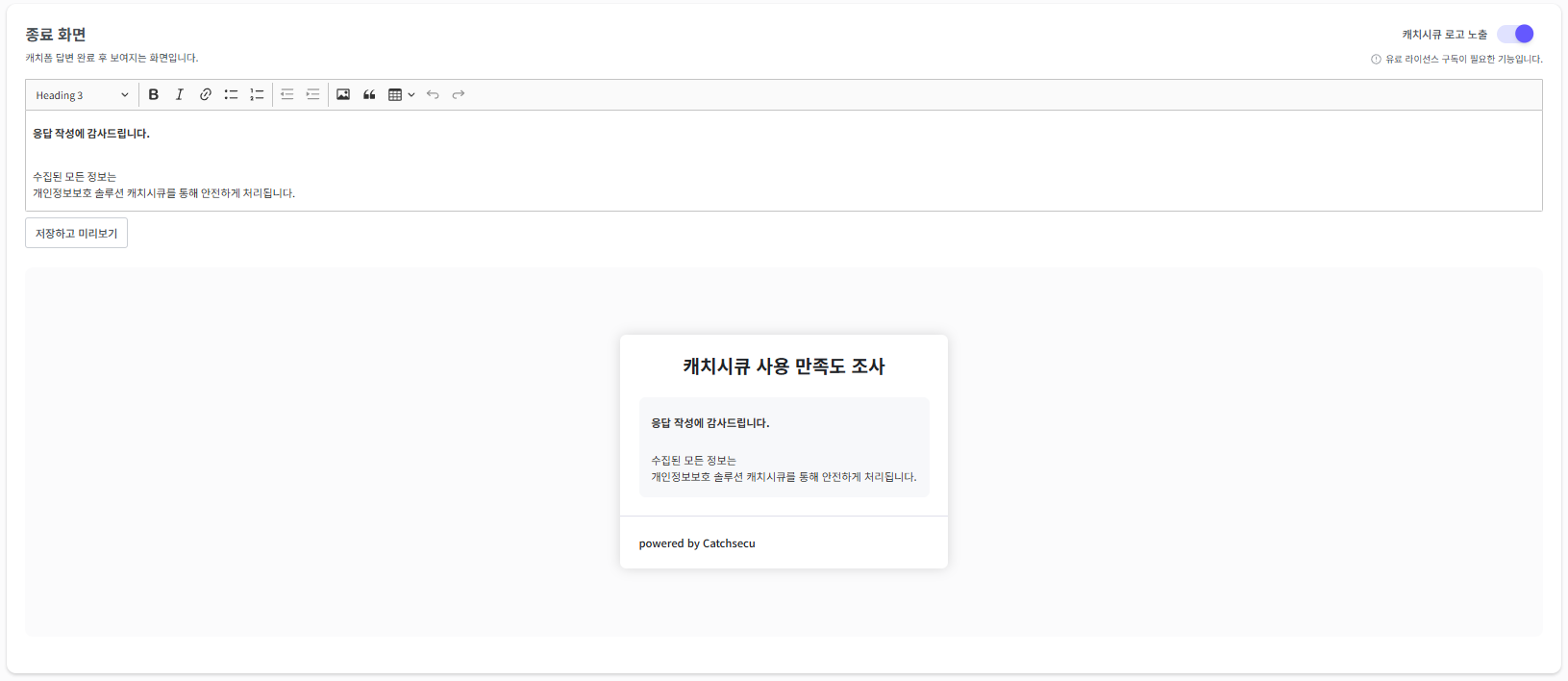Open the insert table dropdown

[x=401, y=94]
